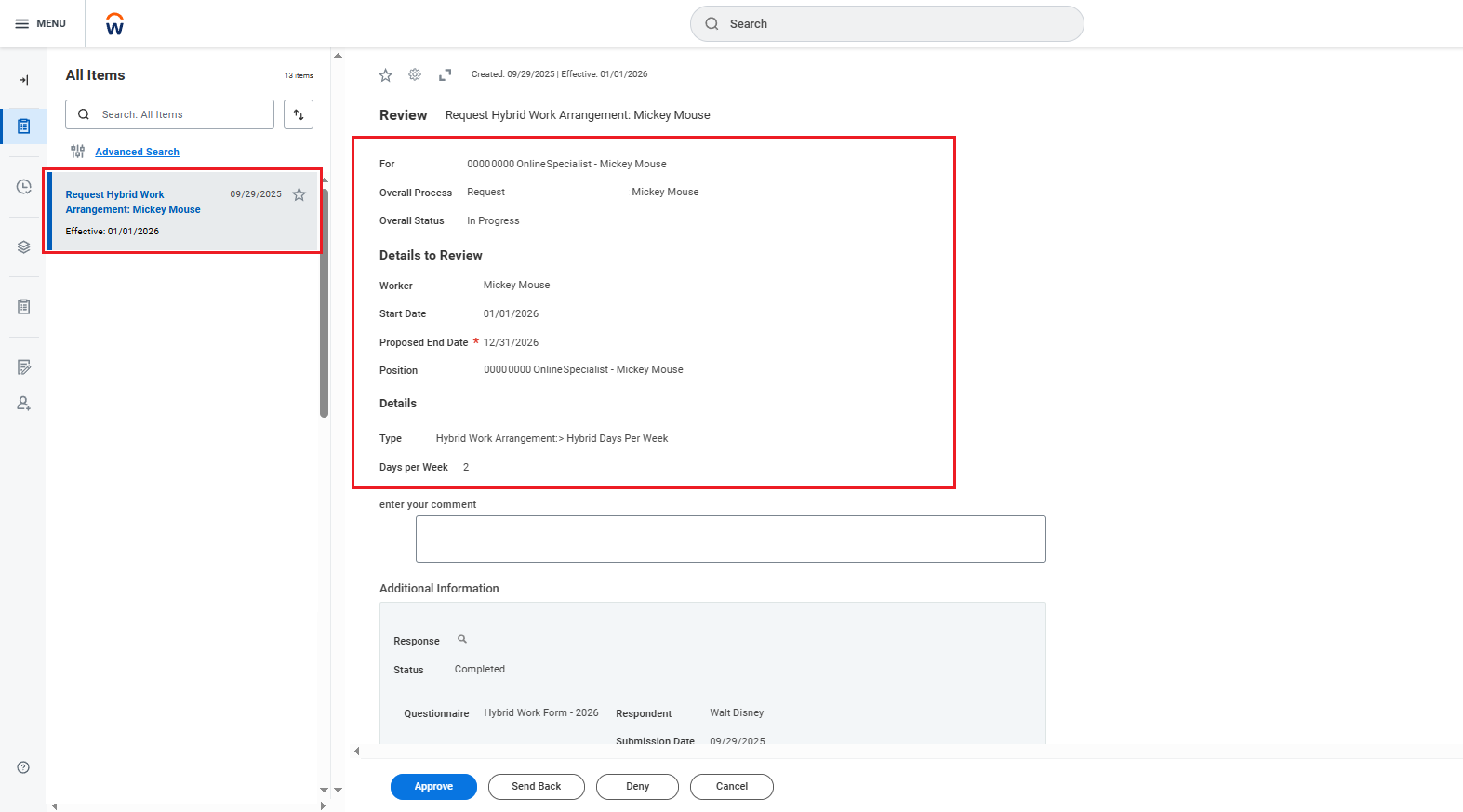The height and width of the screenshot is (812, 1463).
Task: Click the Workday logo
Action: click(x=114, y=24)
